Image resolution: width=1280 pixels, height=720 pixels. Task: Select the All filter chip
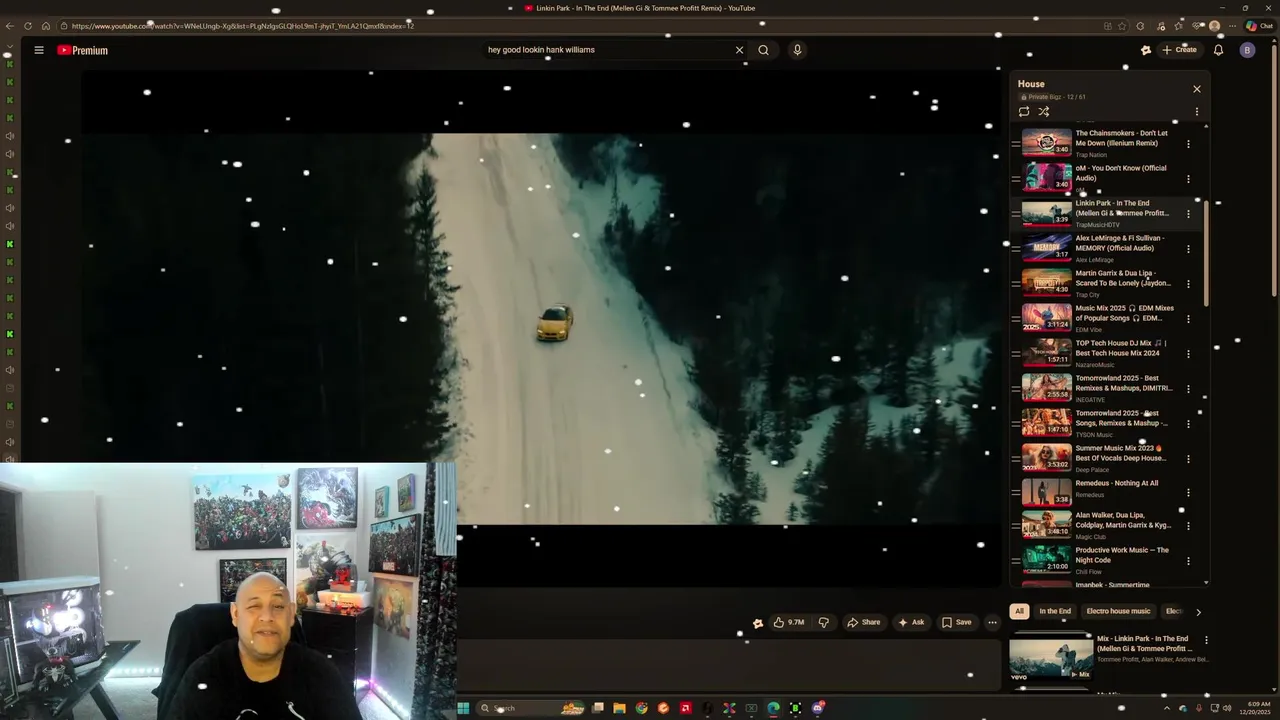pyautogui.click(x=1019, y=611)
